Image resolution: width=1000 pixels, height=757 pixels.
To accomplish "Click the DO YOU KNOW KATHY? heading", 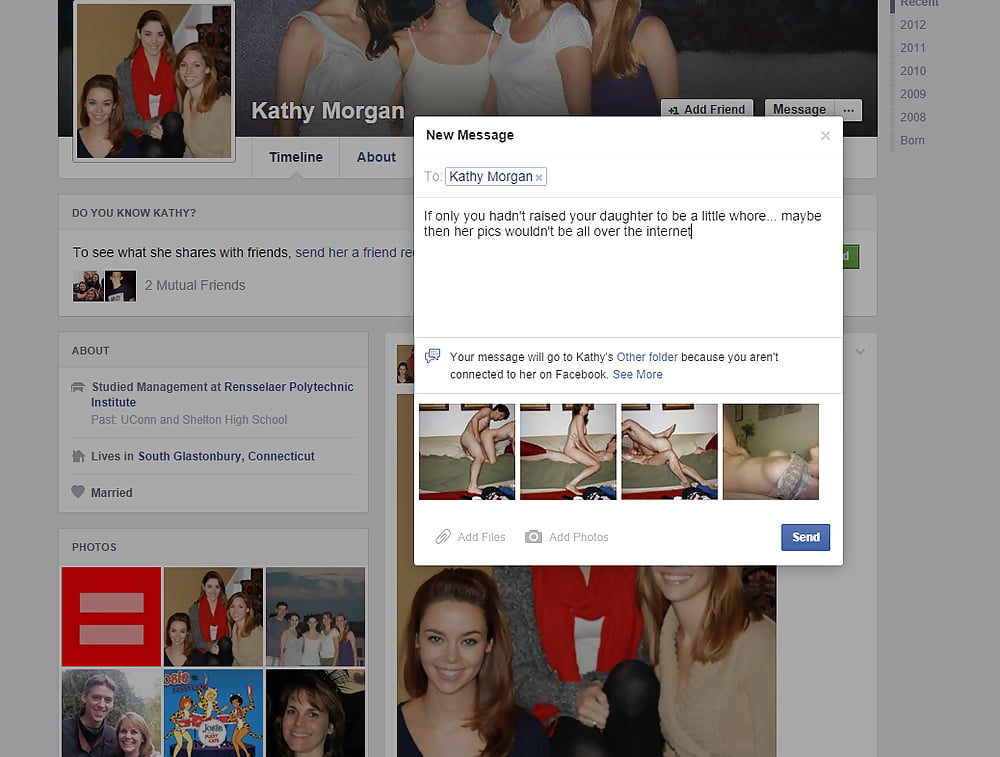I will pyautogui.click(x=134, y=213).
